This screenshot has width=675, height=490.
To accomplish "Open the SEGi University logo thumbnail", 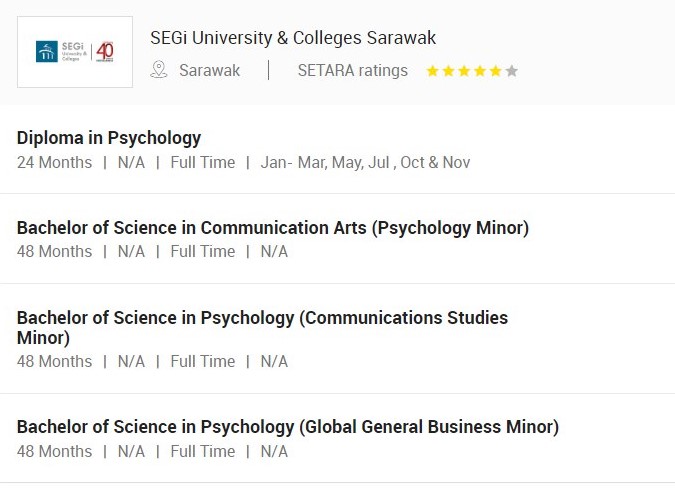I will pos(75,52).
